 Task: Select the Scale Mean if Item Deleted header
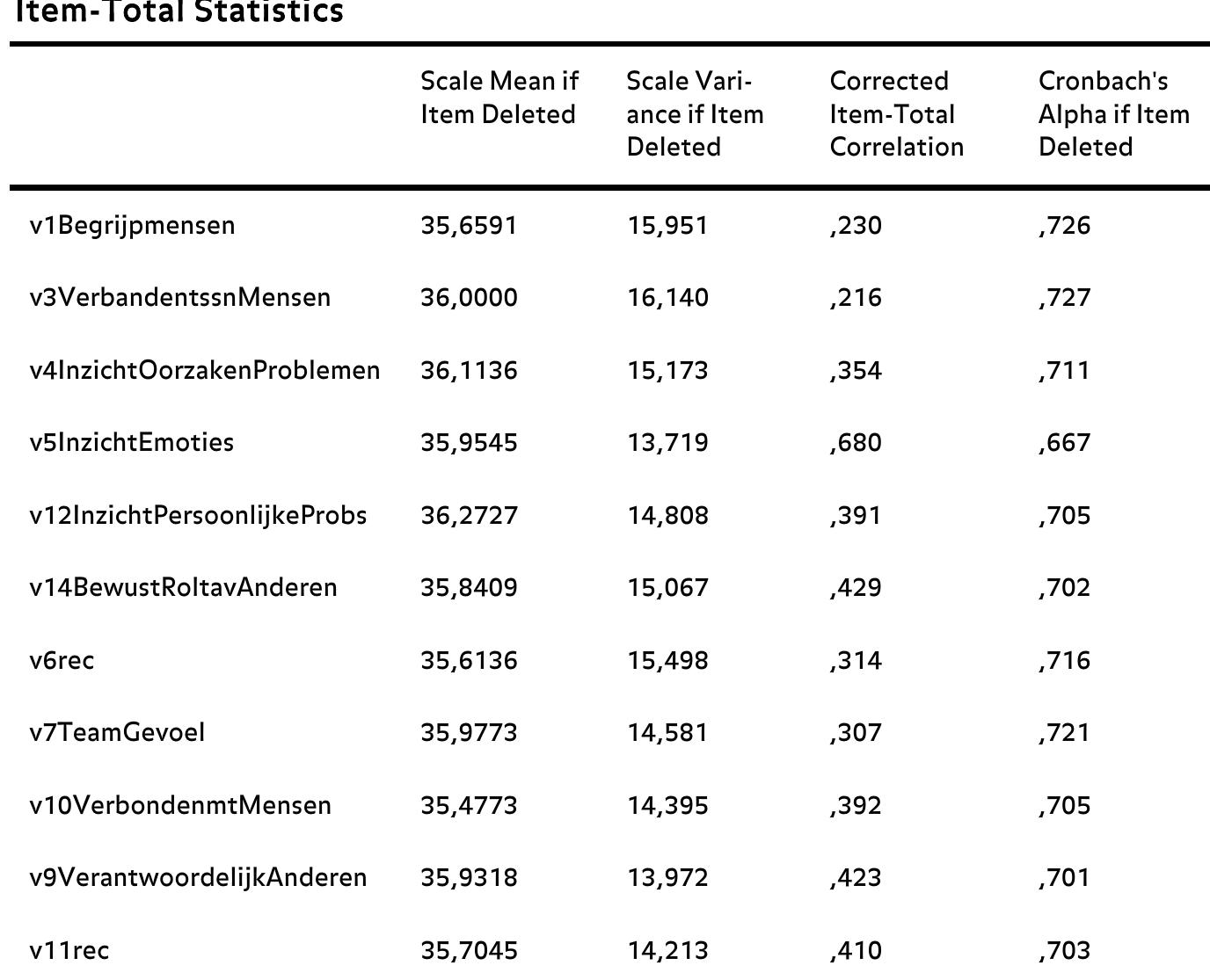point(499,98)
